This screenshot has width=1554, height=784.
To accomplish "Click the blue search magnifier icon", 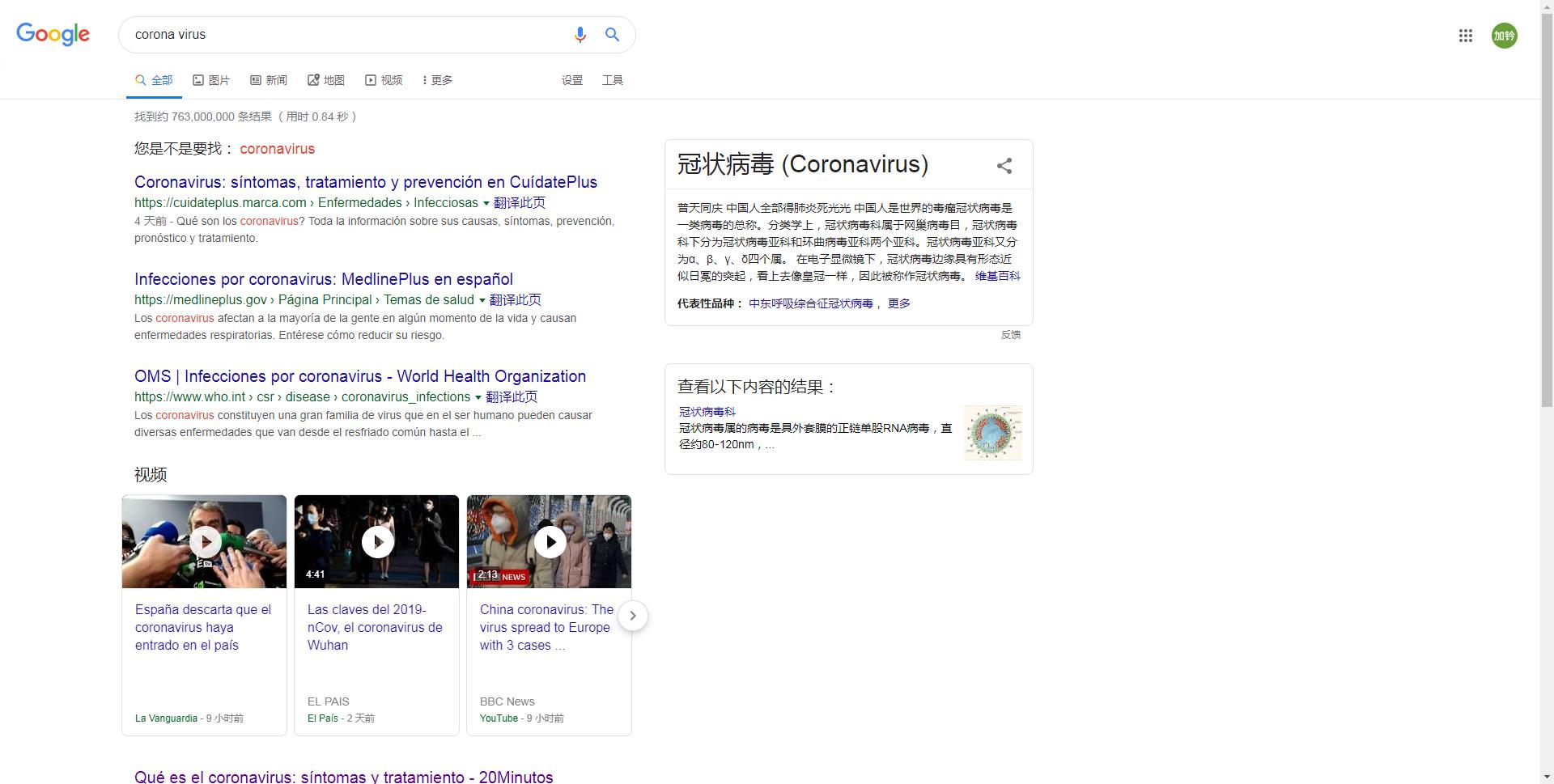I will (613, 35).
